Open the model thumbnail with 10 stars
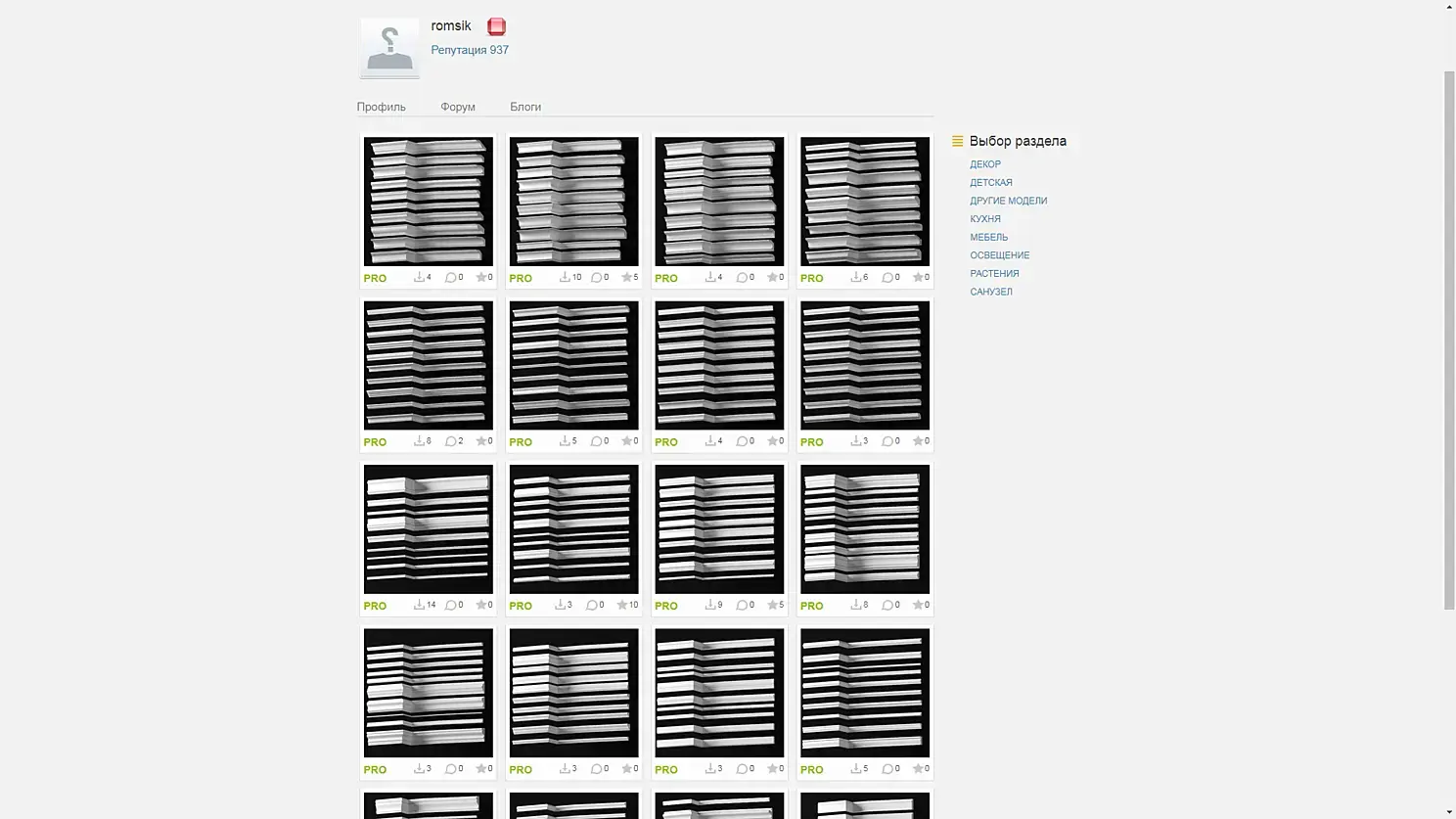The width and height of the screenshot is (1456, 819). [573, 528]
